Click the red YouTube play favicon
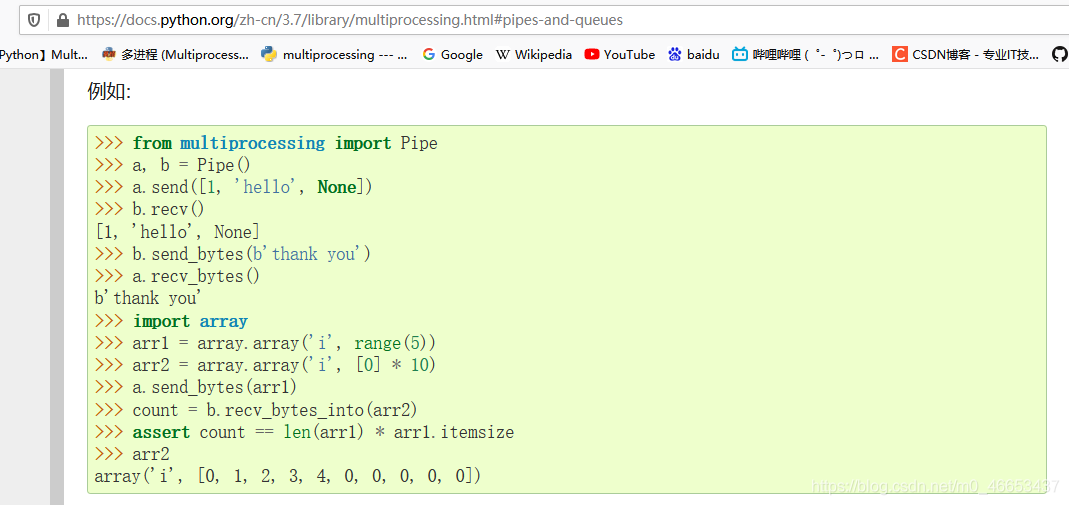This screenshot has height=505, width=1069. tap(592, 55)
